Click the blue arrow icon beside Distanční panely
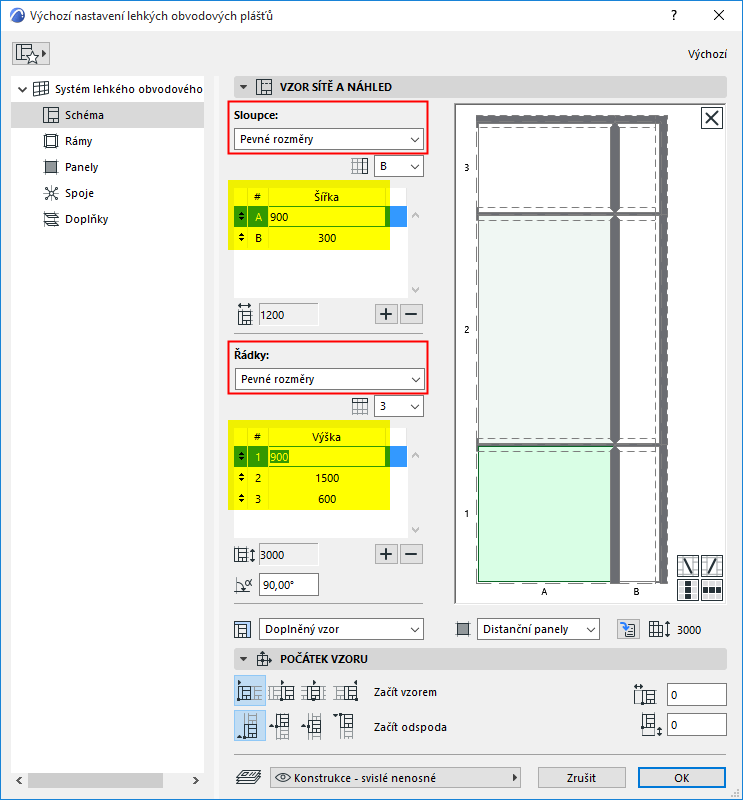This screenshot has height=800, width=743. [x=628, y=630]
